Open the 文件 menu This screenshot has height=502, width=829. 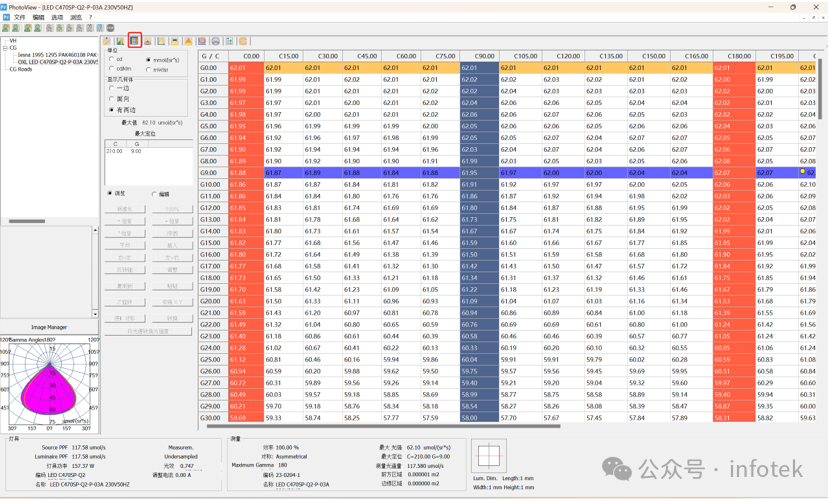coord(20,17)
